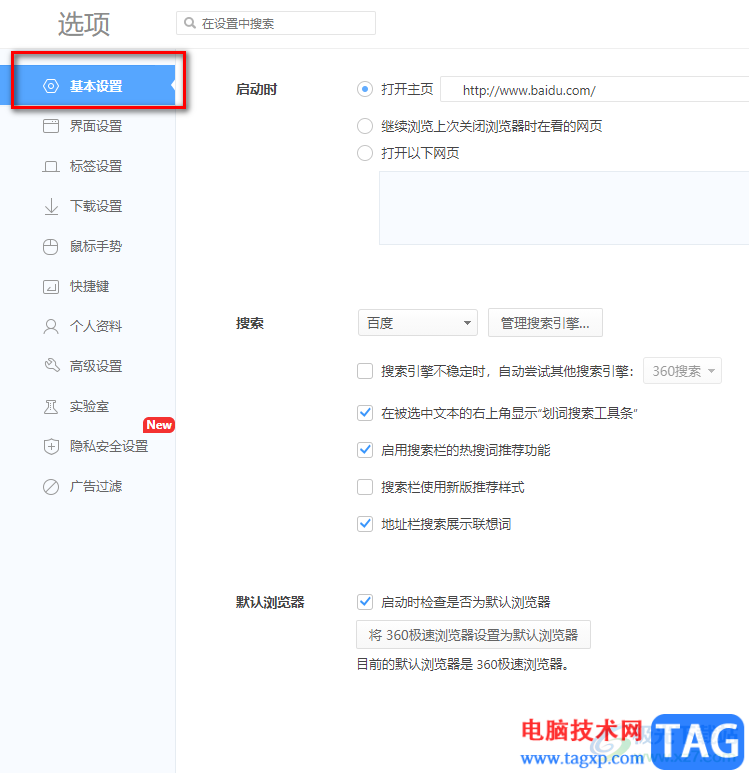Open 个人资料 settings label
Viewport: 749px width, 773px height.
(96, 326)
